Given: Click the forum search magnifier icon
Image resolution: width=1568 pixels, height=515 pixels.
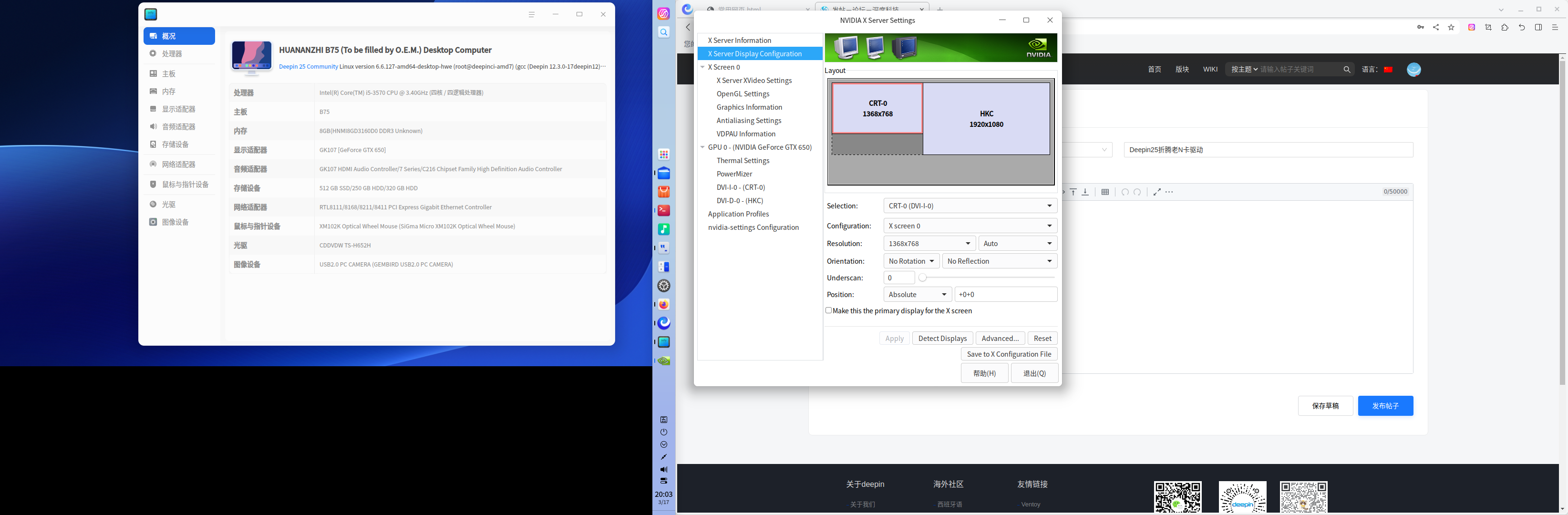Looking at the screenshot, I should click(x=1347, y=70).
